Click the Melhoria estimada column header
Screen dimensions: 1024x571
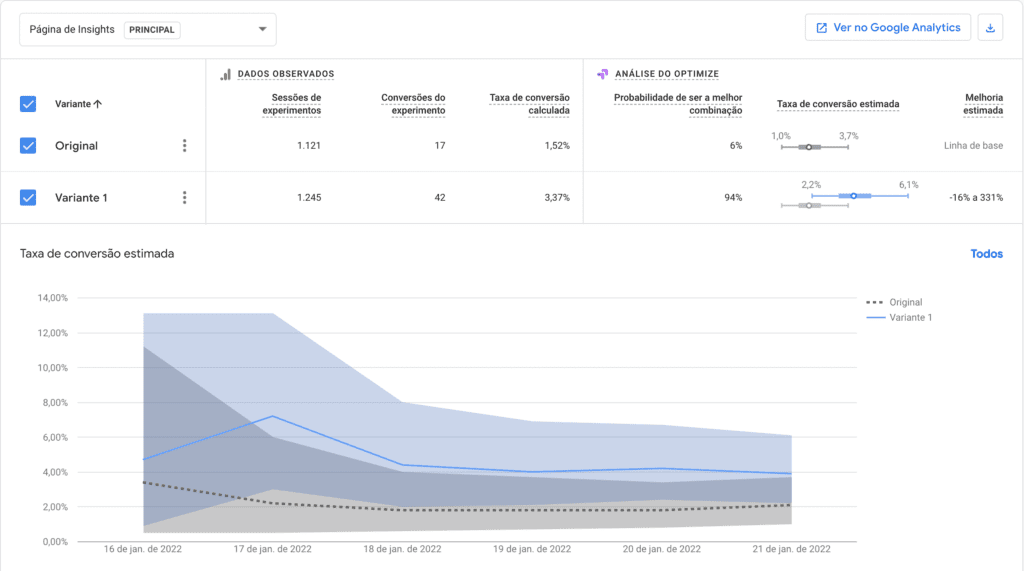coord(983,104)
